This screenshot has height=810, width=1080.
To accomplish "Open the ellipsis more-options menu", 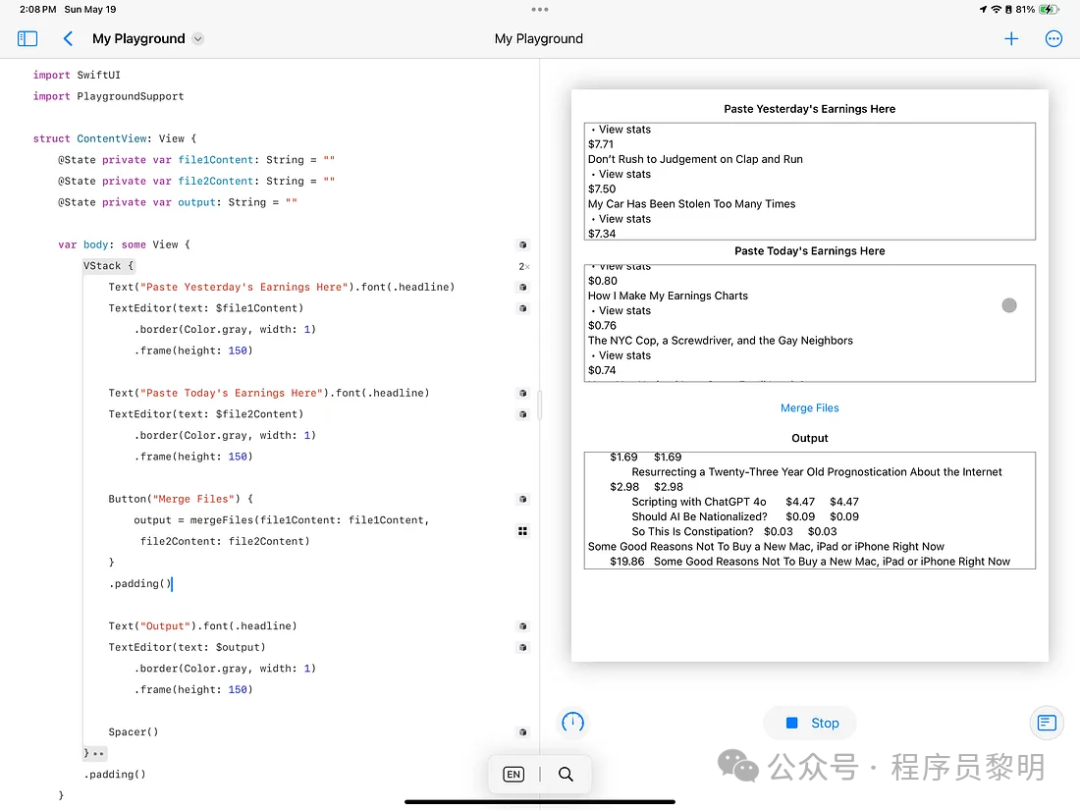I will pos(1053,39).
